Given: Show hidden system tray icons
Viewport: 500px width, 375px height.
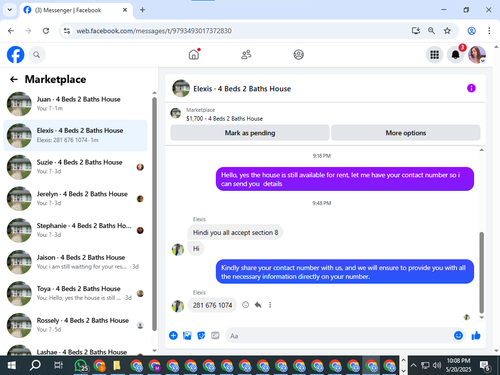Looking at the screenshot, I should (x=413, y=365).
